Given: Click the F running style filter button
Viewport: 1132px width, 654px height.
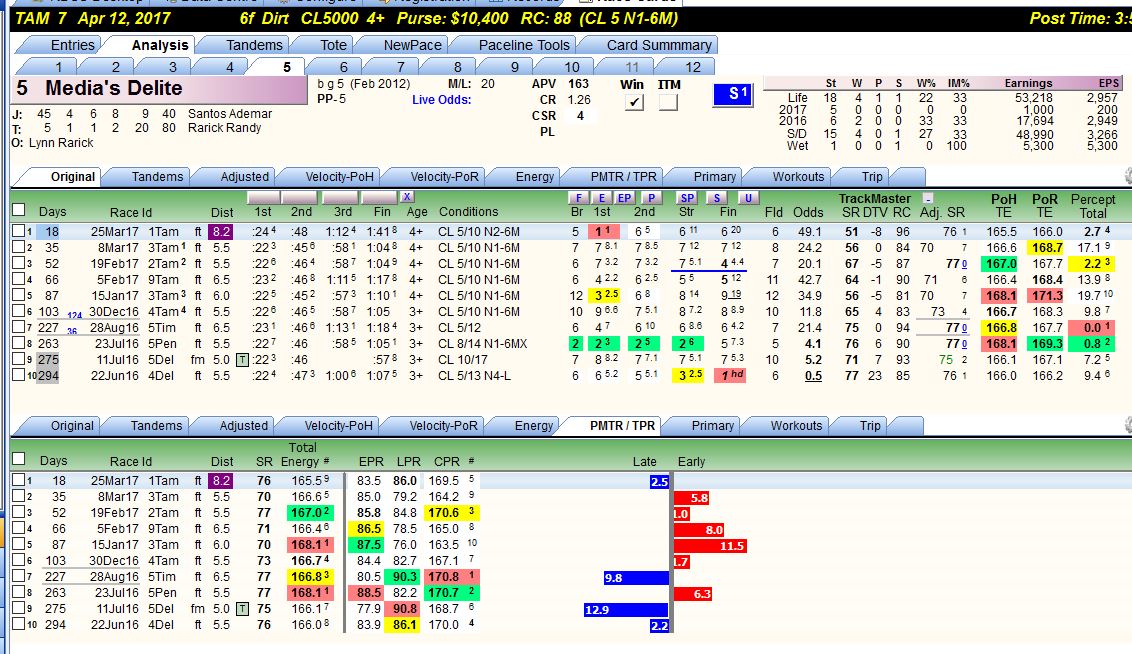Looking at the screenshot, I should pyautogui.click(x=578, y=198).
